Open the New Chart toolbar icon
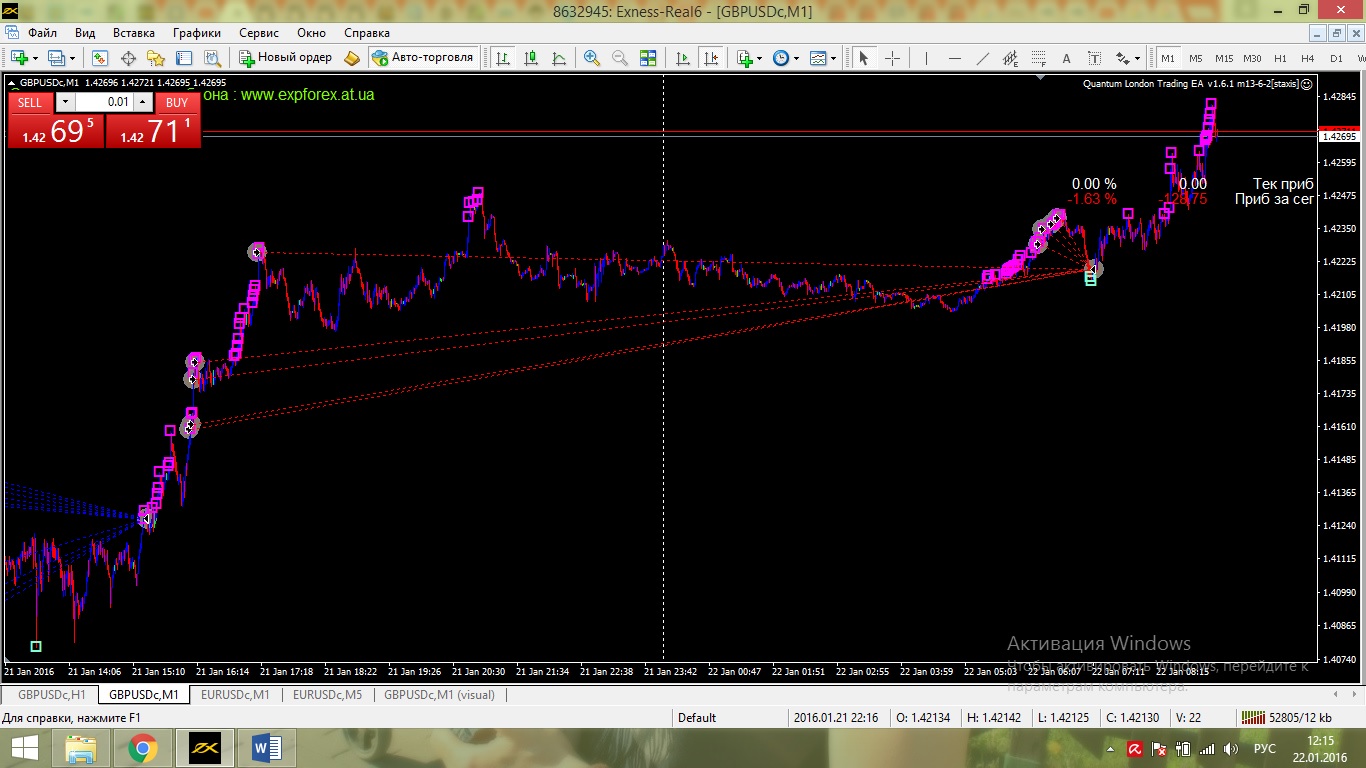Viewport: 1366px width, 768px height. [20, 58]
